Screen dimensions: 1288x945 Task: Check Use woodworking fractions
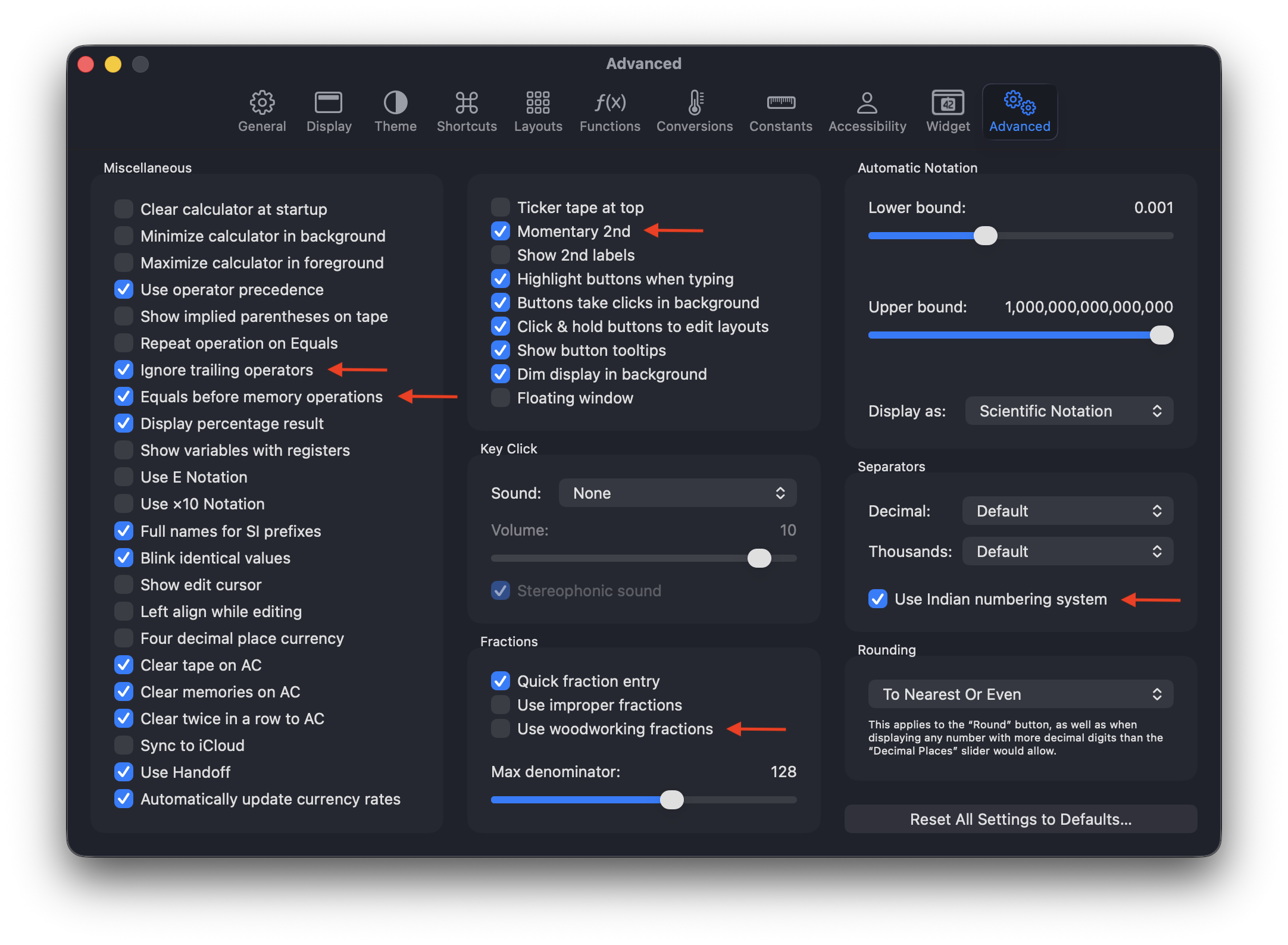click(x=501, y=728)
